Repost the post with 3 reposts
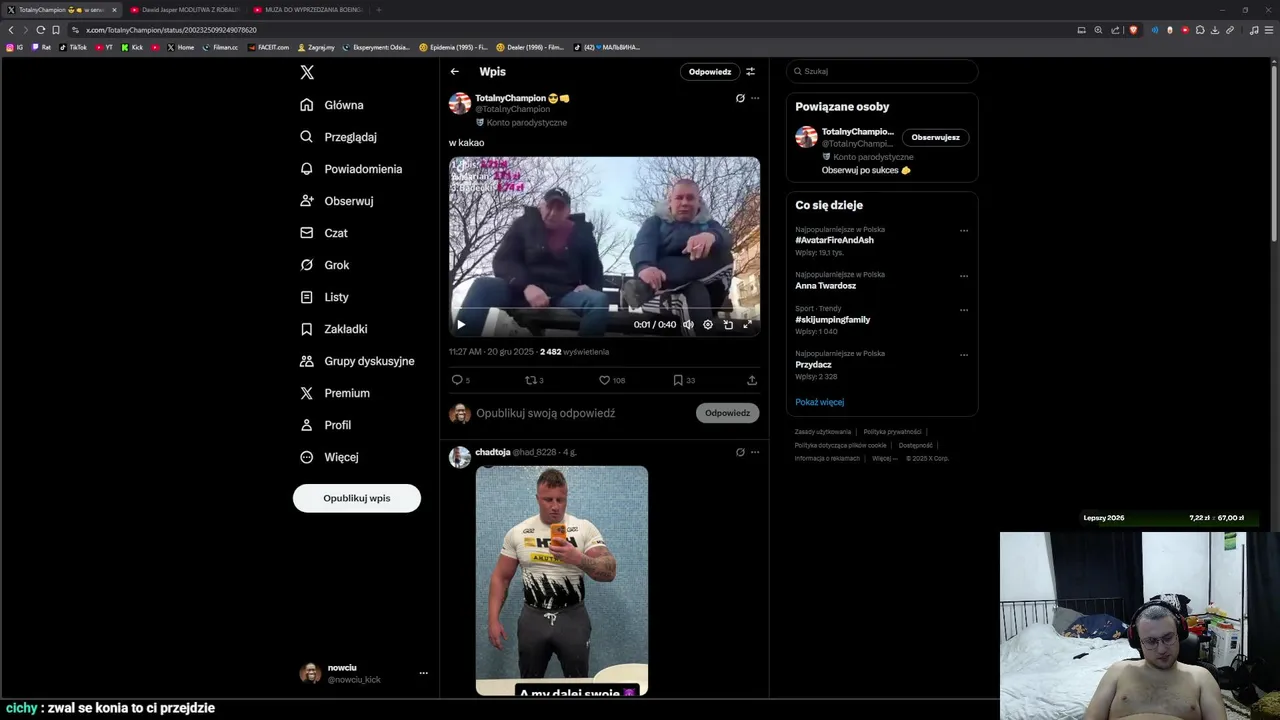Image resolution: width=1280 pixels, height=720 pixels. click(535, 380)
